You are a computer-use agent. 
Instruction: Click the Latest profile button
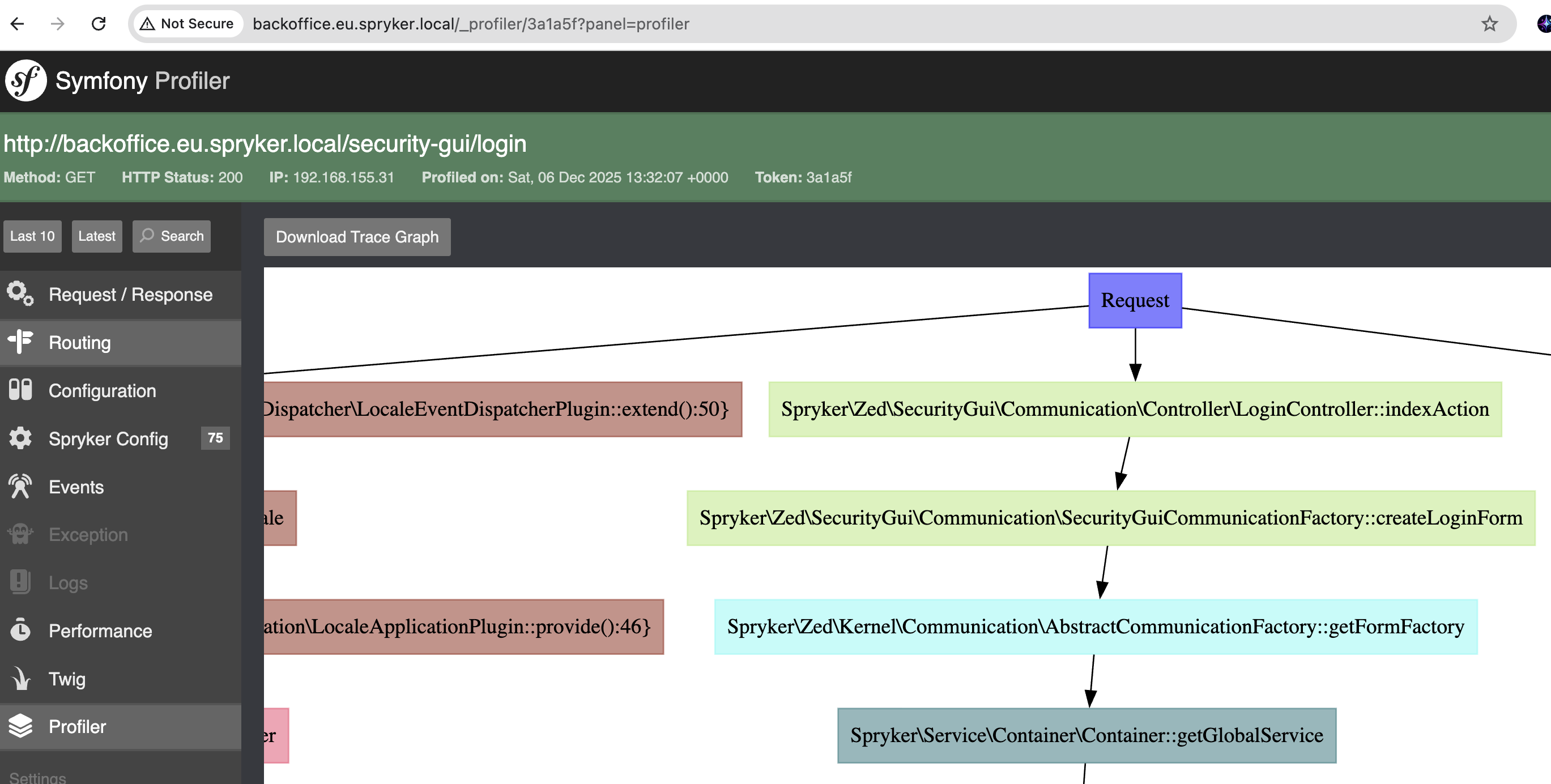click(96, 236)
